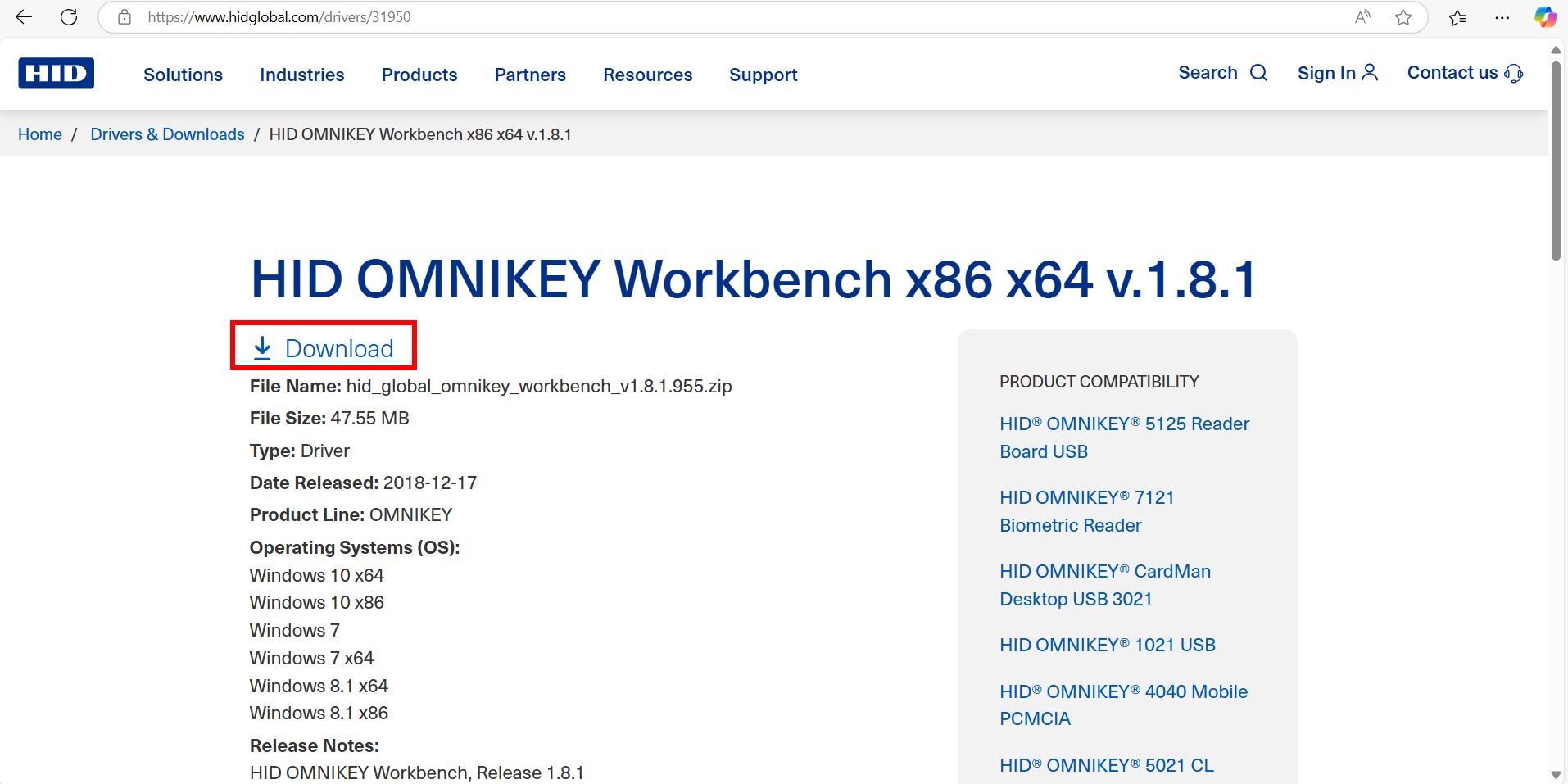This screenshot has width=1568, height=784.
Task: Open the Industries menu
Action: tap(302, 75)
